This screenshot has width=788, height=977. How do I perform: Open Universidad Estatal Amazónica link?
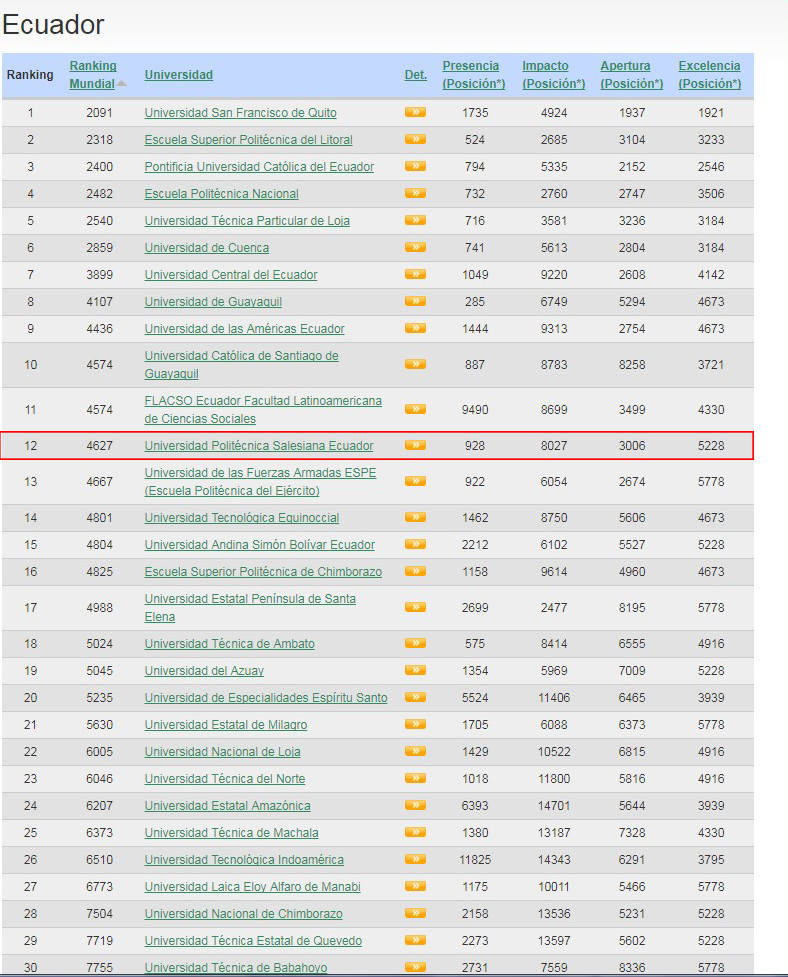coord(227,806)
